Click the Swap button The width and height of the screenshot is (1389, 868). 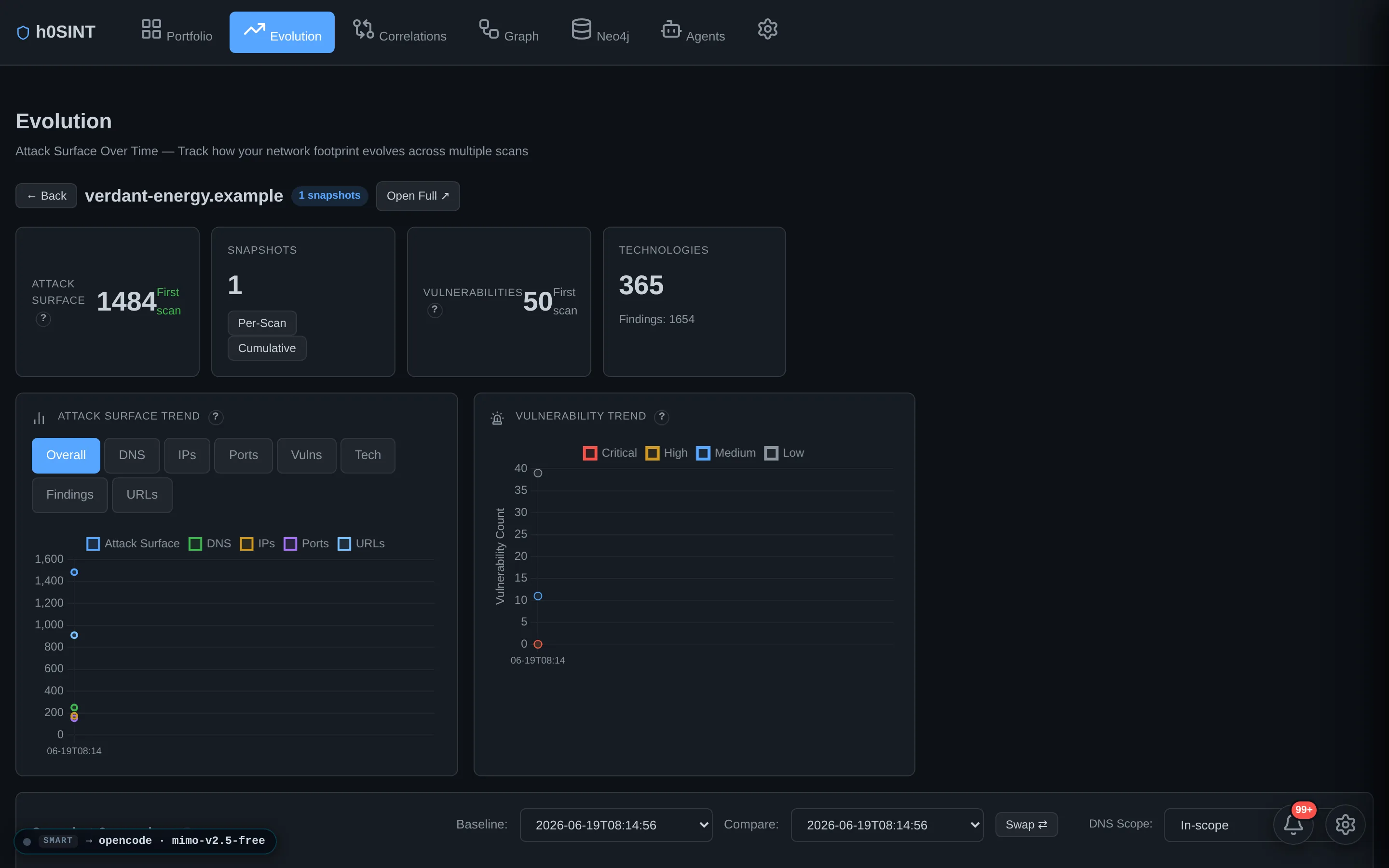pyautogui.click(x=1026, y=825)
